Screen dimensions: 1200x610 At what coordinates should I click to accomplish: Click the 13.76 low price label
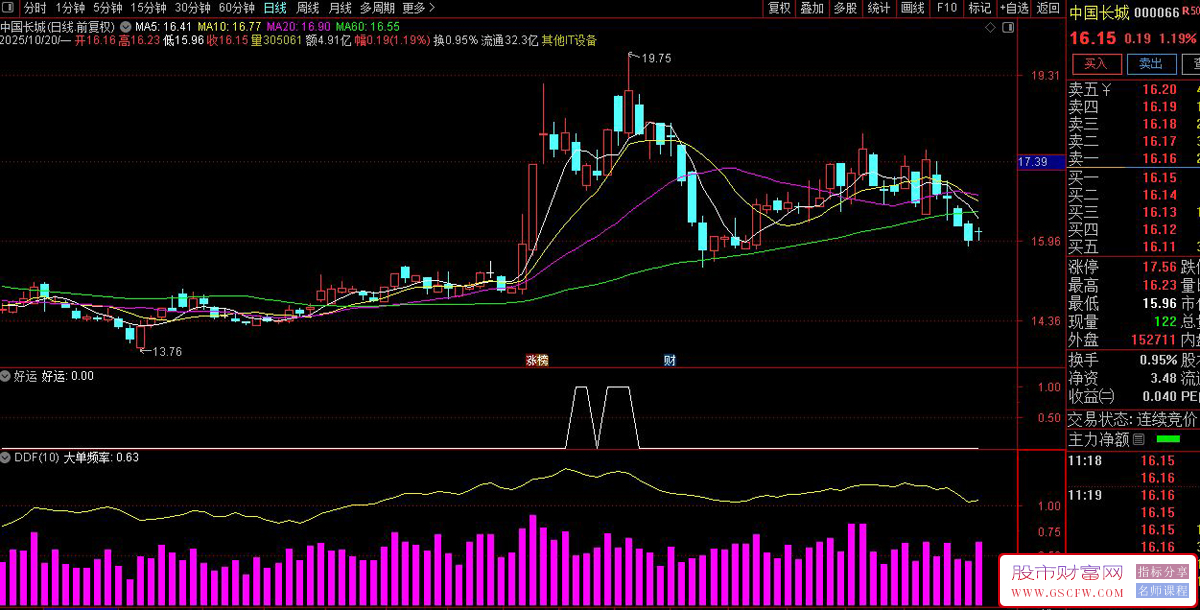[167, 351]
